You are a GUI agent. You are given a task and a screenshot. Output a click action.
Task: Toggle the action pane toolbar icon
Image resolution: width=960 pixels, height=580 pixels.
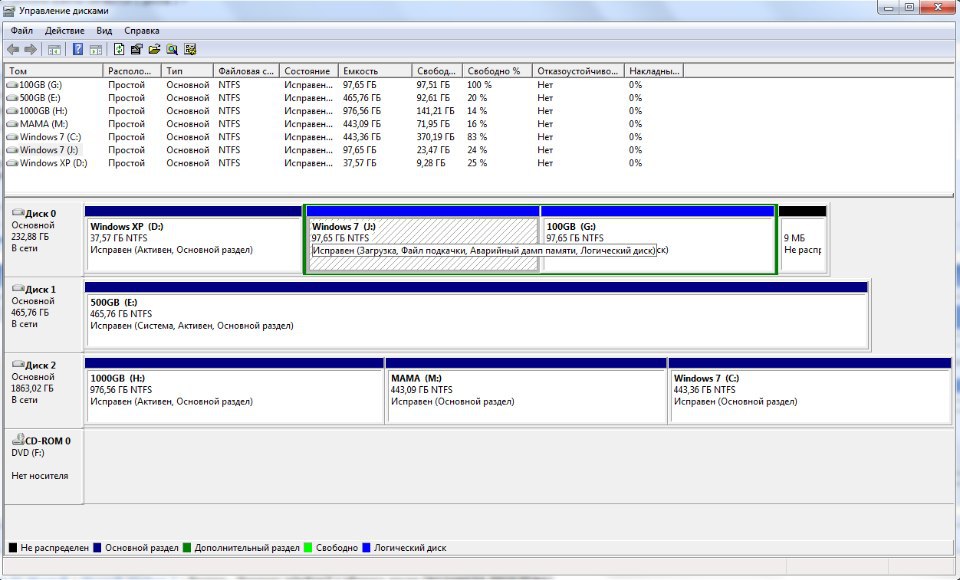point(96,50)
